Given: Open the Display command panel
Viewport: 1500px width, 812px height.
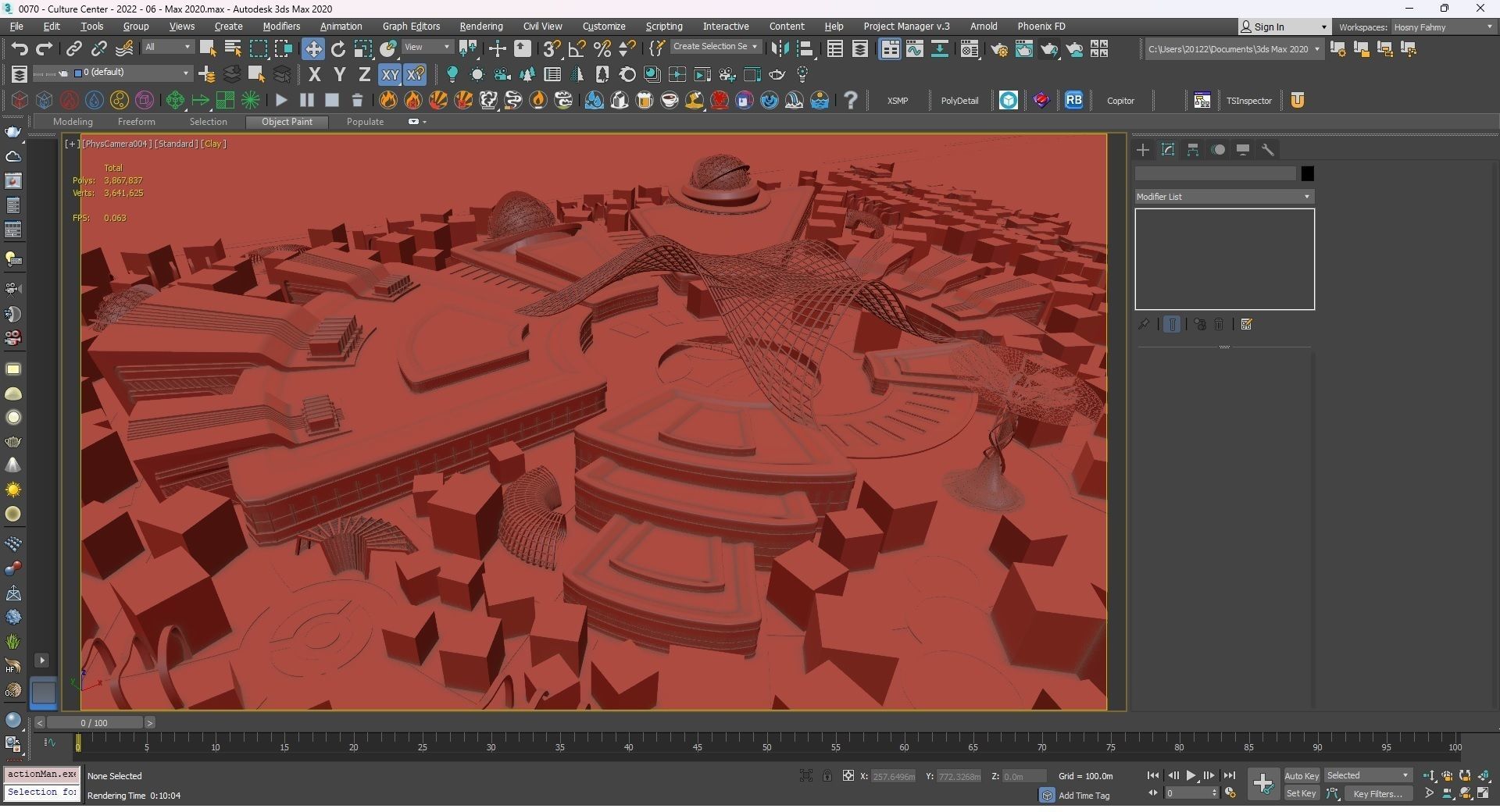Looking at the screenshot, I should [1243, 150].
